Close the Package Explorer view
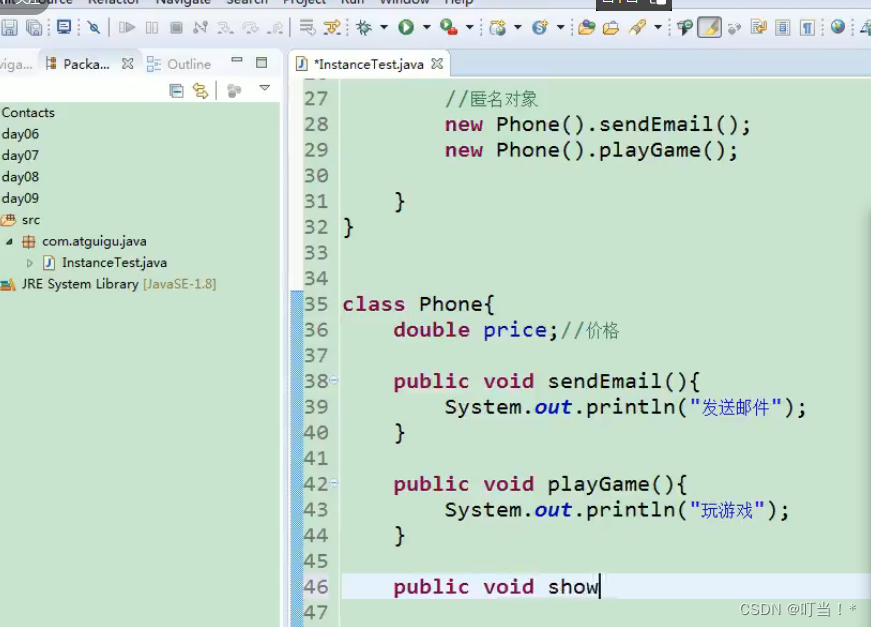Image resolution: width=871 pixels, height=627 pixels. [x=128, y=64]
